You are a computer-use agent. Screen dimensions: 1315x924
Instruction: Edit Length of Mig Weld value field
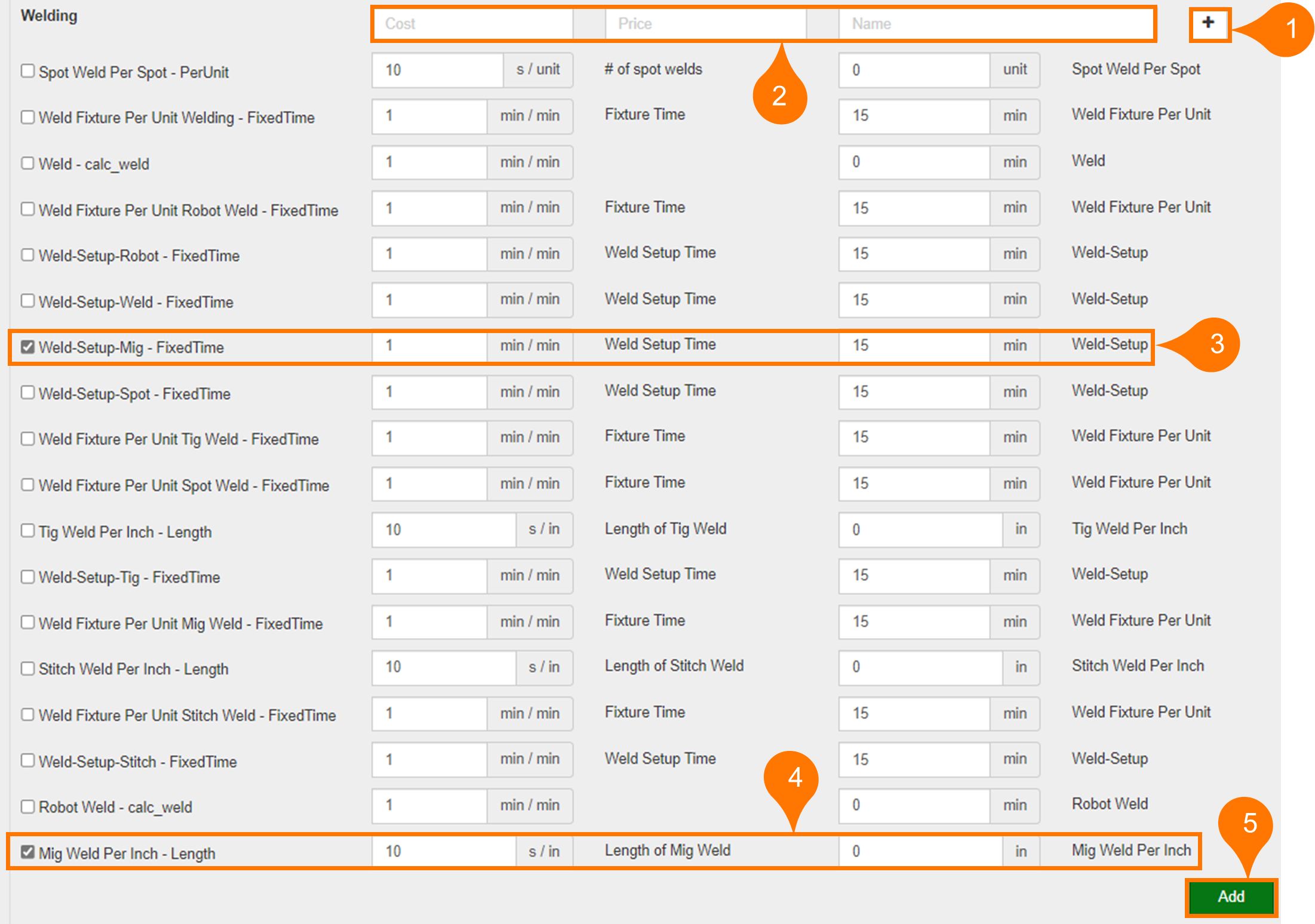coord(920,851)
